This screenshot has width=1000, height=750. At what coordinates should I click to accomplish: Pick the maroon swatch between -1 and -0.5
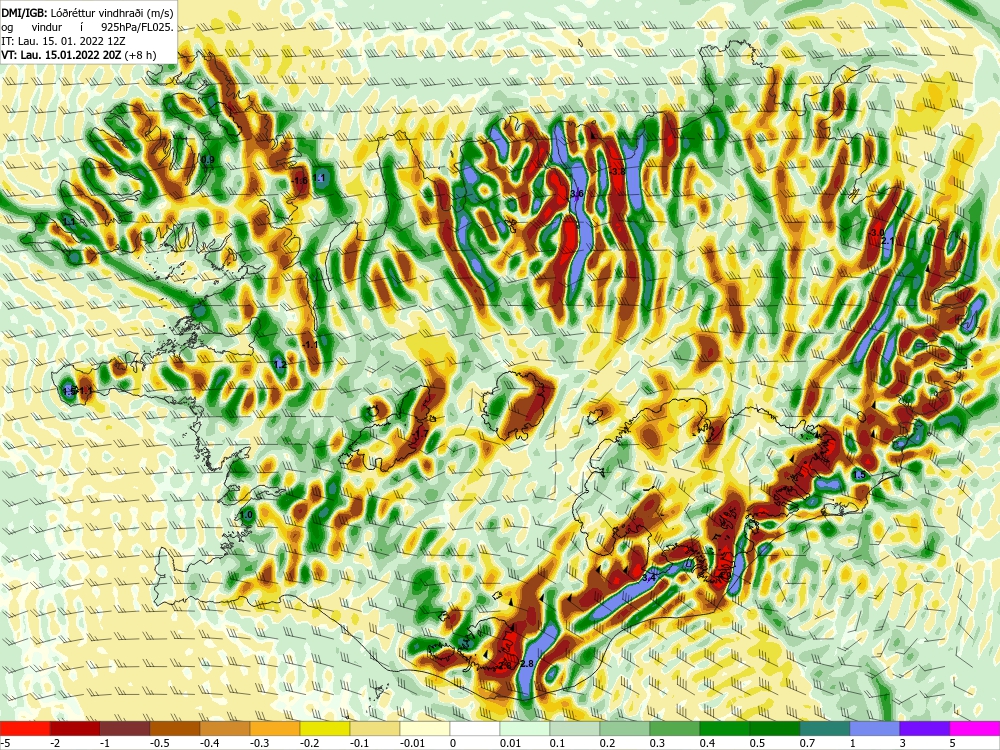125,728
